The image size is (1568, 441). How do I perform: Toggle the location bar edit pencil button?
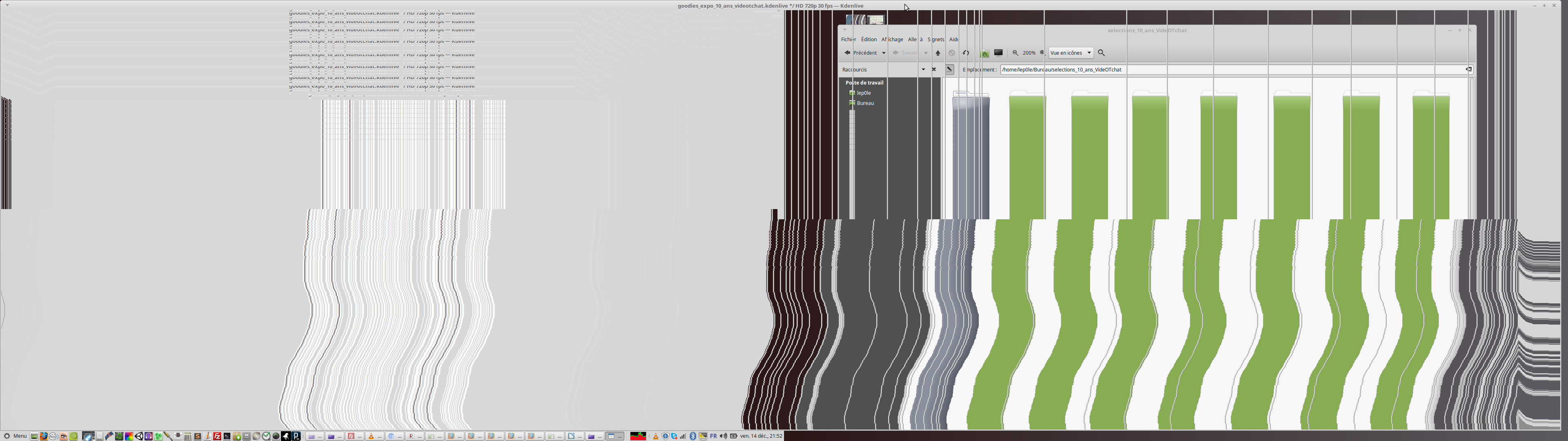(x=949, y=69)
